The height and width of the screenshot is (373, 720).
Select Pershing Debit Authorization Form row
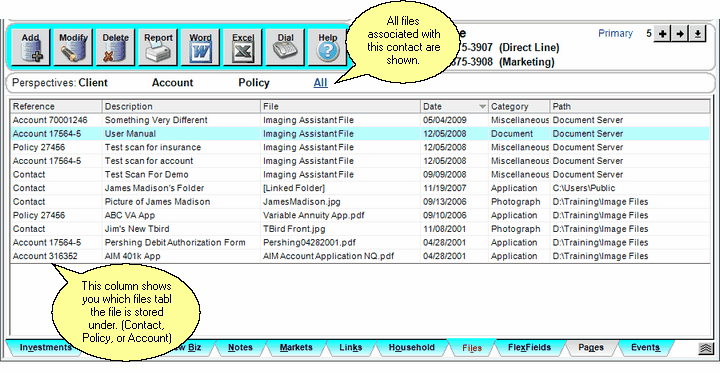360,243
